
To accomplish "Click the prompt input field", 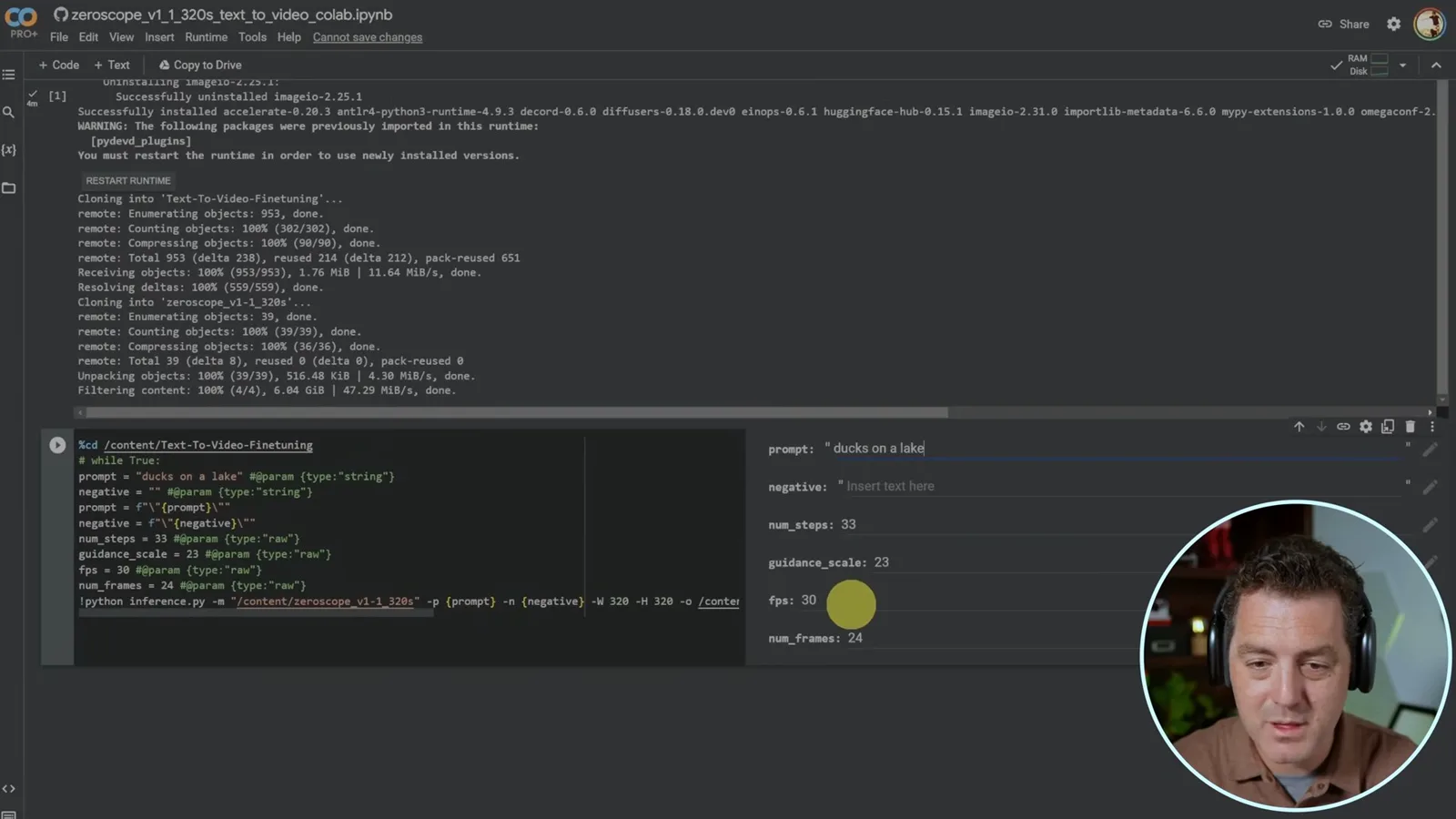I will click(x=1116, y=449).
